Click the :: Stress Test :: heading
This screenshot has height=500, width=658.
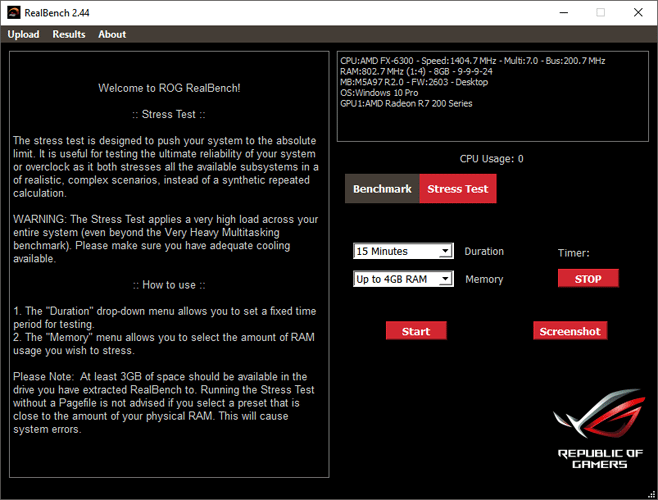[x=169, y=114]
